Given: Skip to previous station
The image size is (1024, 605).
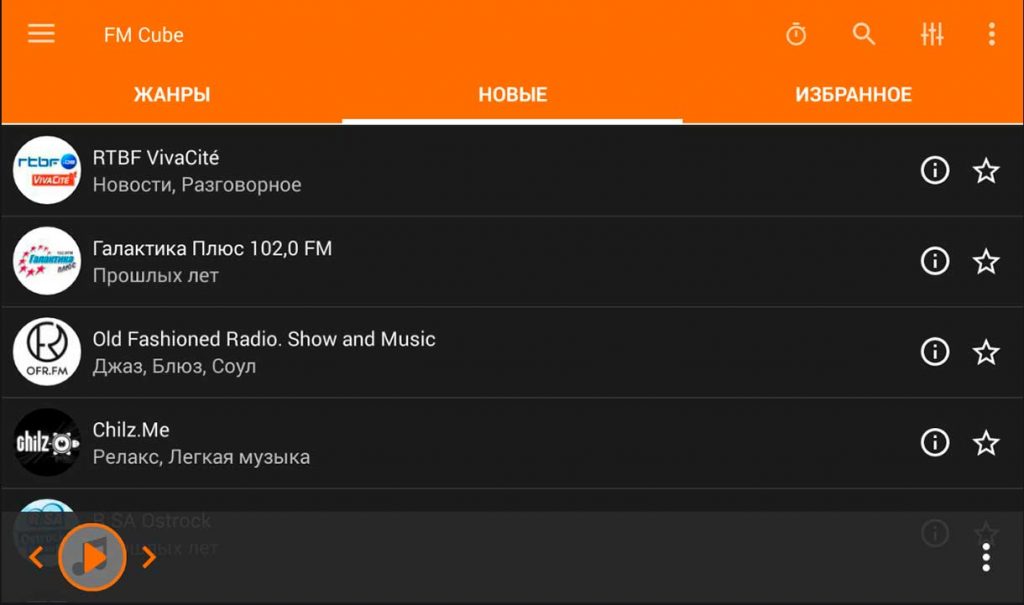Looking at the screenshot, I should [36, 557].
